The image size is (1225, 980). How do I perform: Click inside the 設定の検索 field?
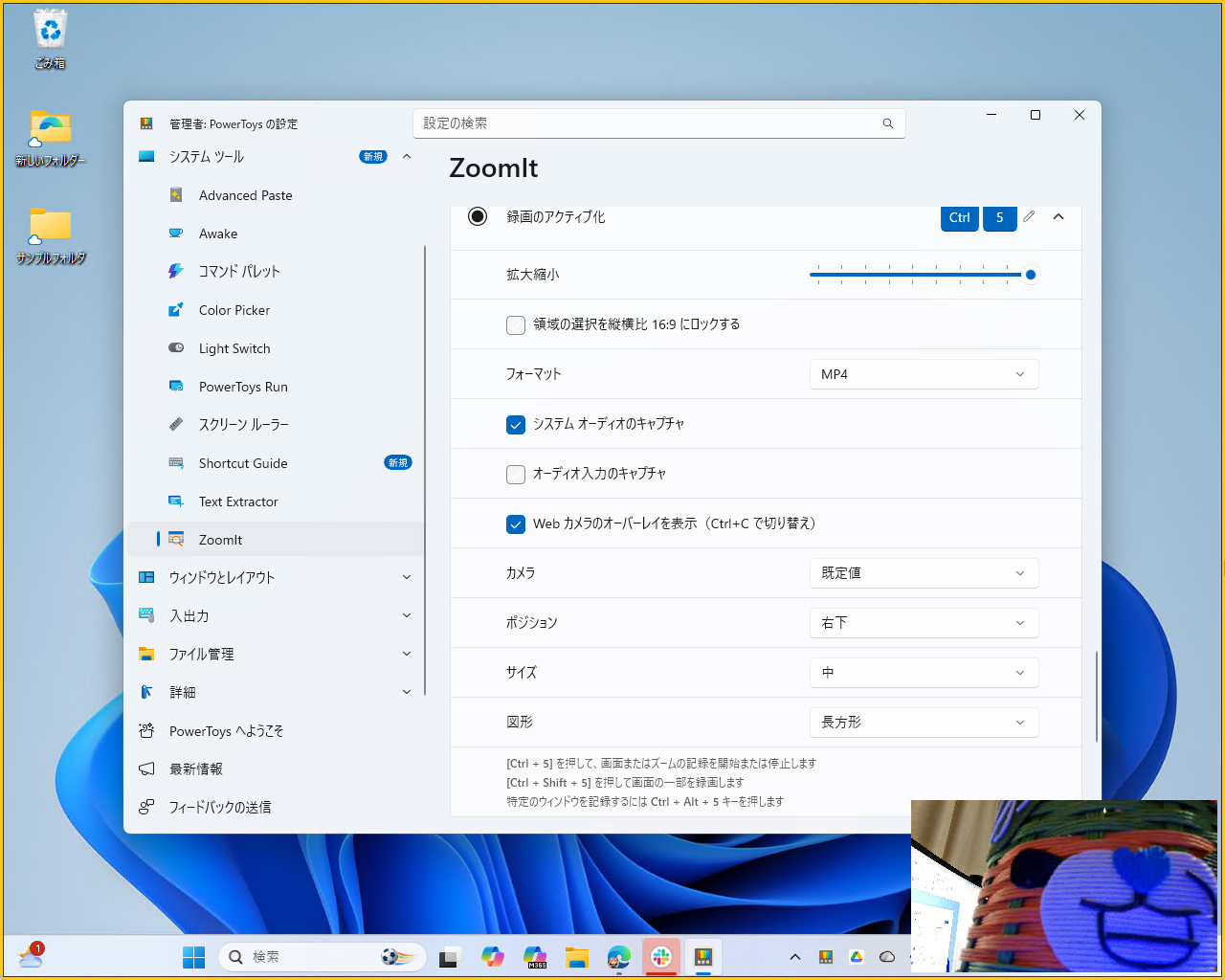659,123
